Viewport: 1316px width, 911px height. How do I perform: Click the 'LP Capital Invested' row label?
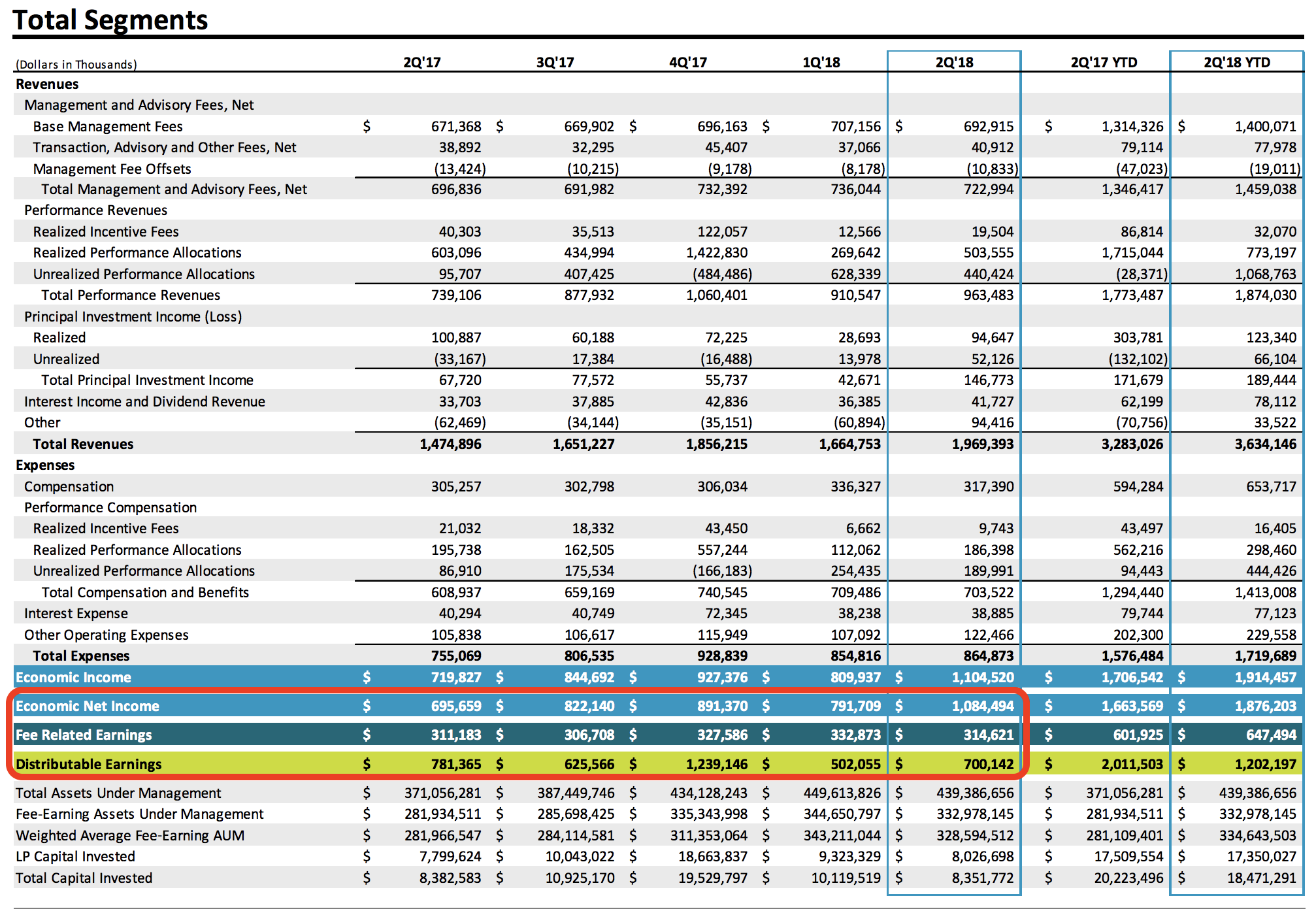75,857
